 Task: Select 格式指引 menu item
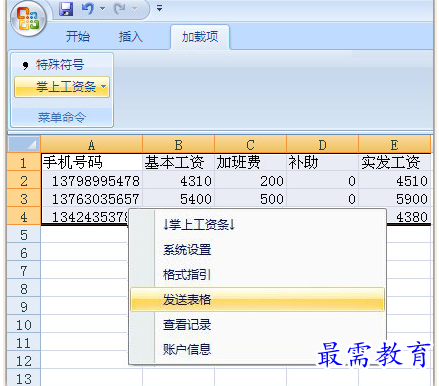point(187,275)
